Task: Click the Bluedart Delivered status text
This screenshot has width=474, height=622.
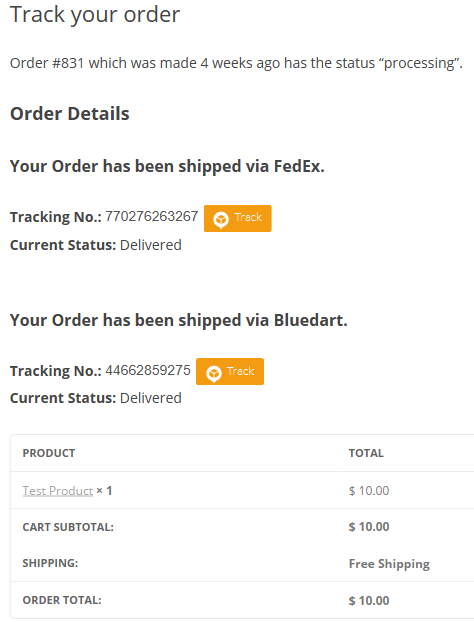Action: click(151, 398)
